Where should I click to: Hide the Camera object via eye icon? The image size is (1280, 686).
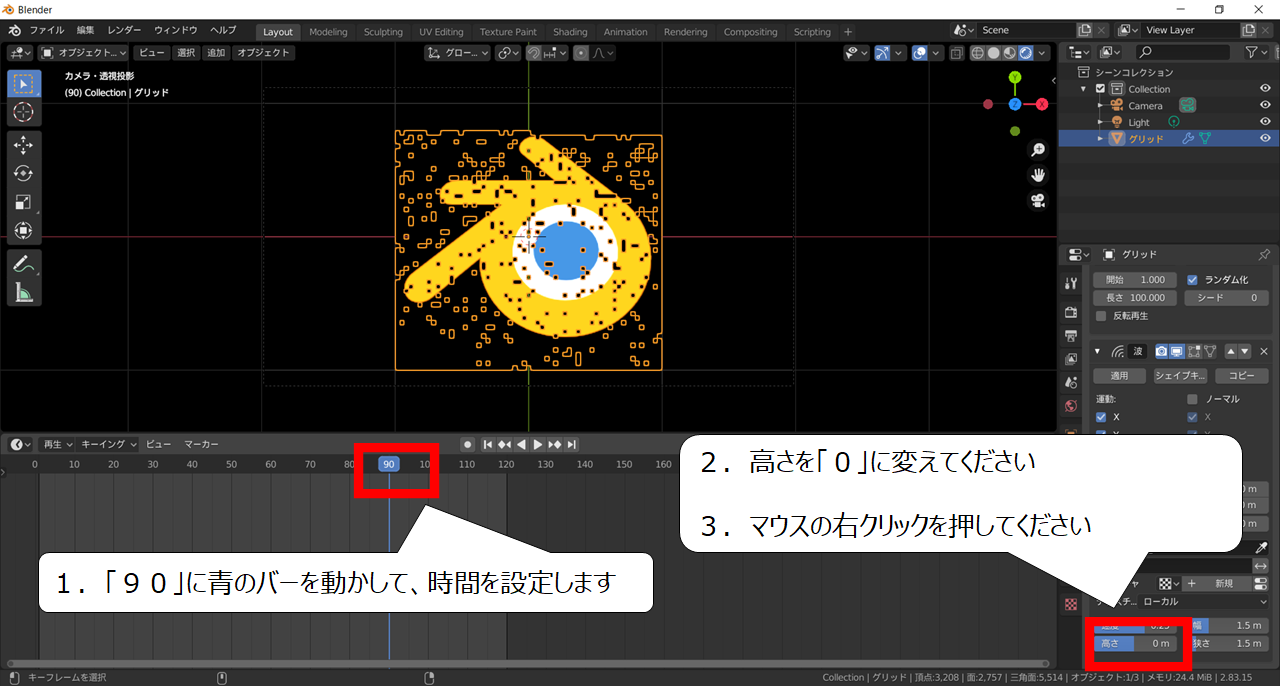click(x=1265, y=105)
